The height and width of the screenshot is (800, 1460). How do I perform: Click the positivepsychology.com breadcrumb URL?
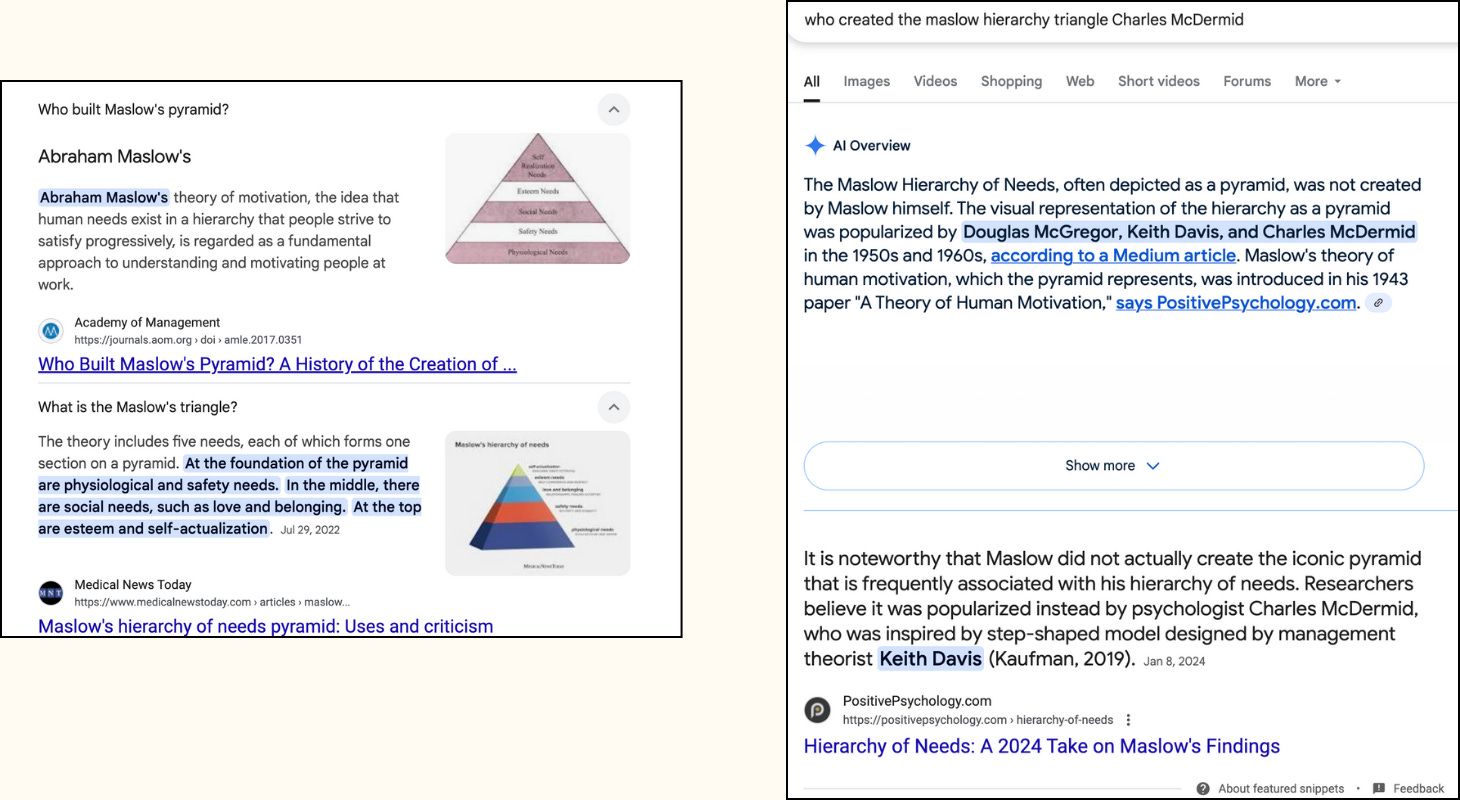[x=978, y=720]
